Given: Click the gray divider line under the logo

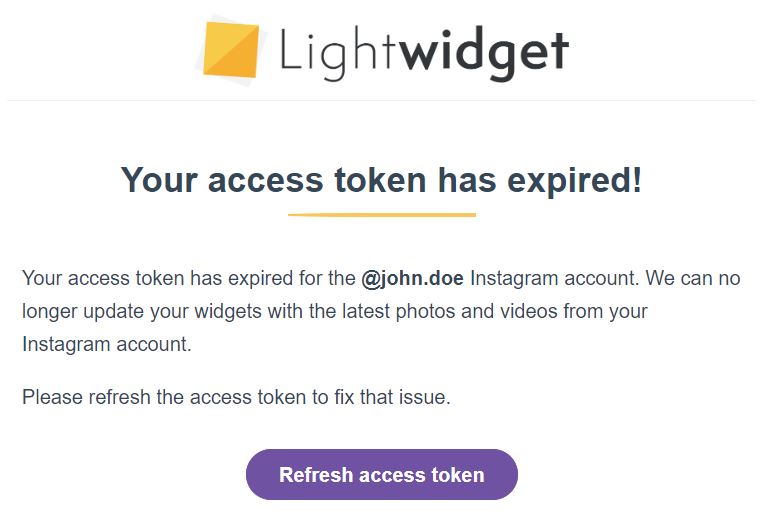Looking at the screenshot, I should 382,101.
